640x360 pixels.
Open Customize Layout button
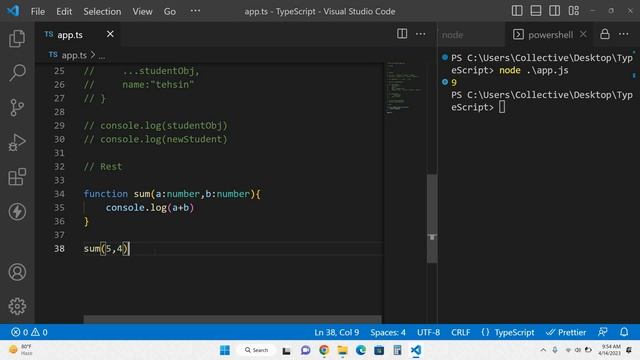click(573, 11)
